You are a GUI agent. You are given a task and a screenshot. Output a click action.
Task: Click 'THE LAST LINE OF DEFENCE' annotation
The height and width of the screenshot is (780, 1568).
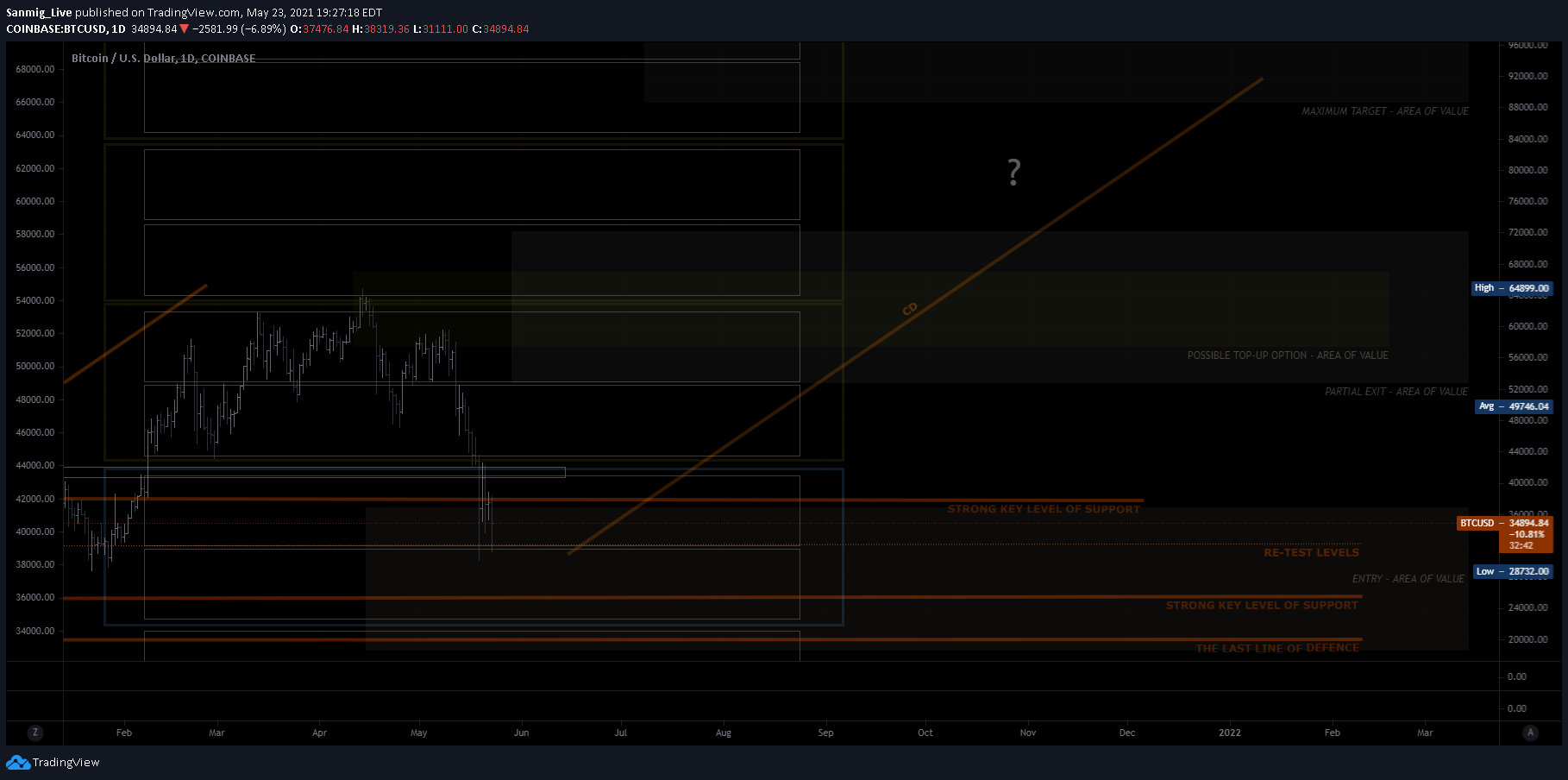click(1277, 648)
